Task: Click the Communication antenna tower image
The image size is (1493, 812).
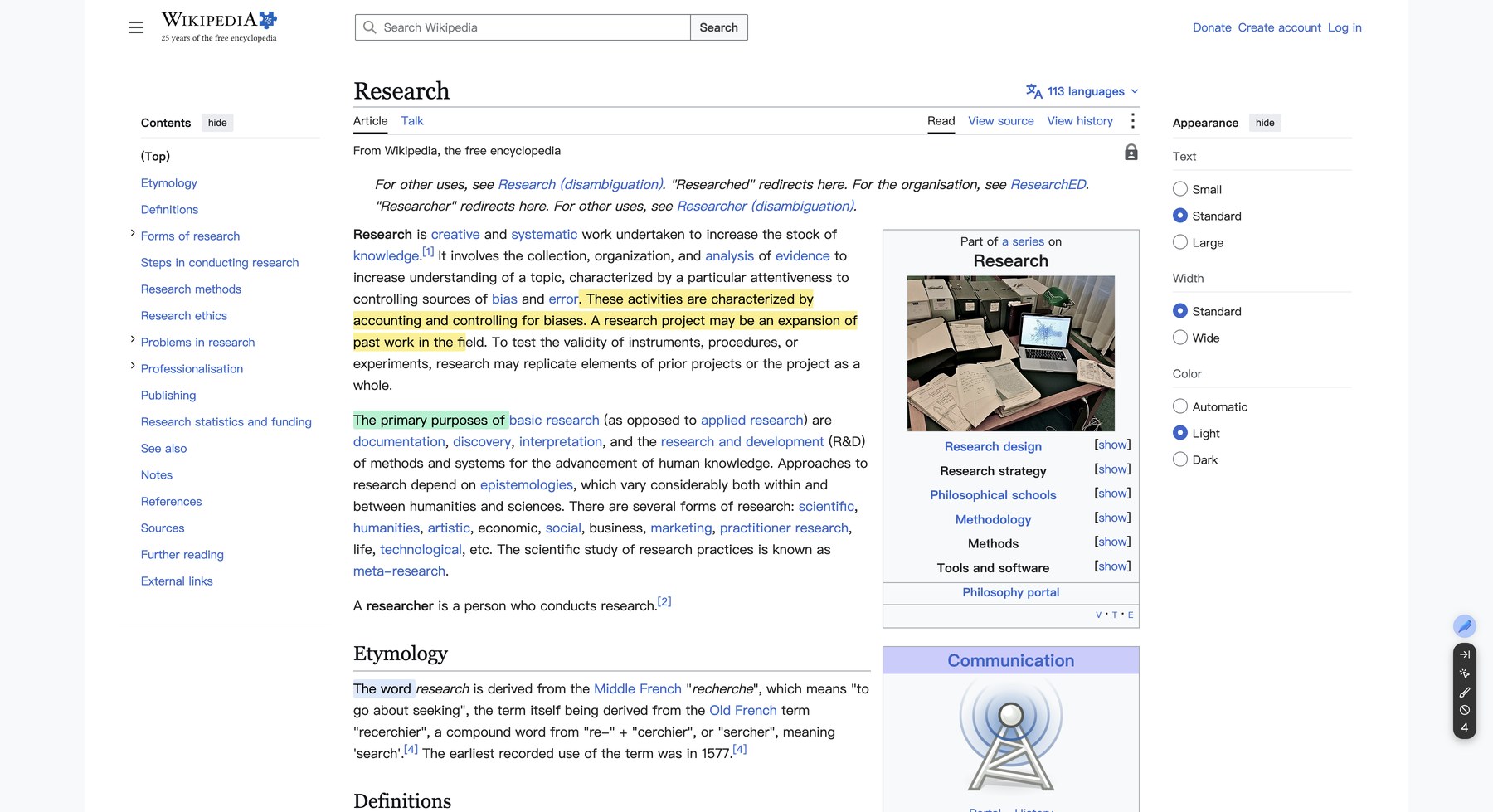Action: [1010, 734]
